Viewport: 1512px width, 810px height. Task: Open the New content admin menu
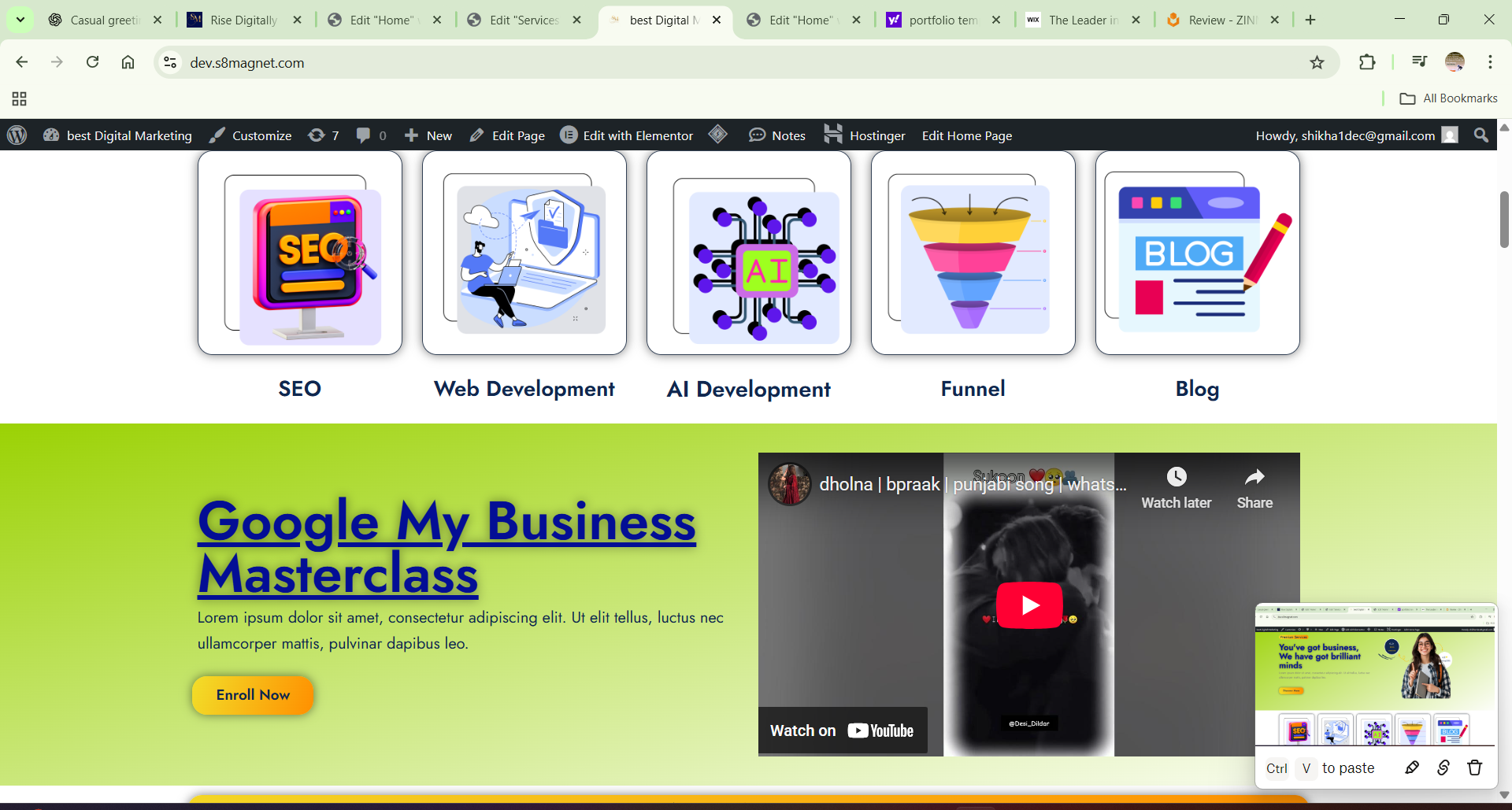tap(428, 135)
